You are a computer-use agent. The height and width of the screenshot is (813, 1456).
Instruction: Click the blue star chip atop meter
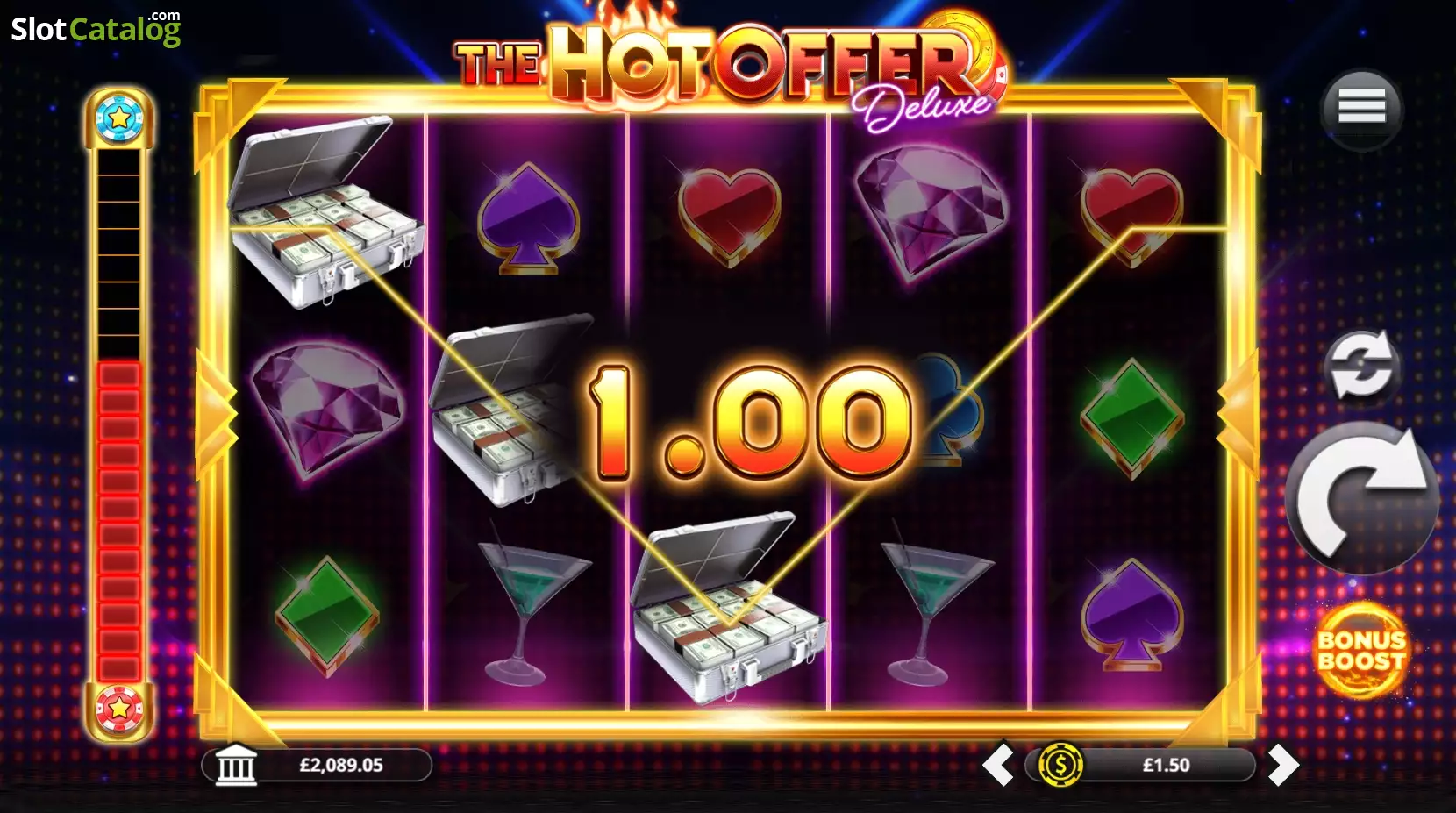(x=119, y=117)
